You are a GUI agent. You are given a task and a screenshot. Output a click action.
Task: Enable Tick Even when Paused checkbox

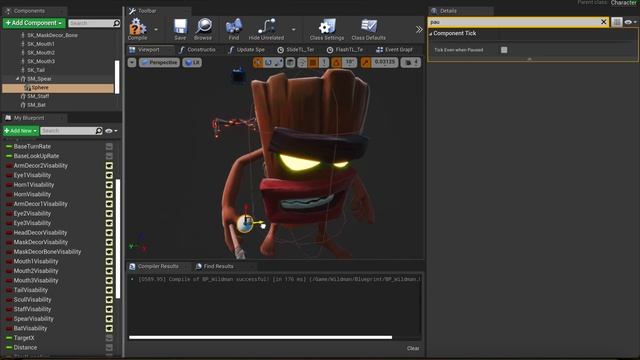tap(504, 50)
